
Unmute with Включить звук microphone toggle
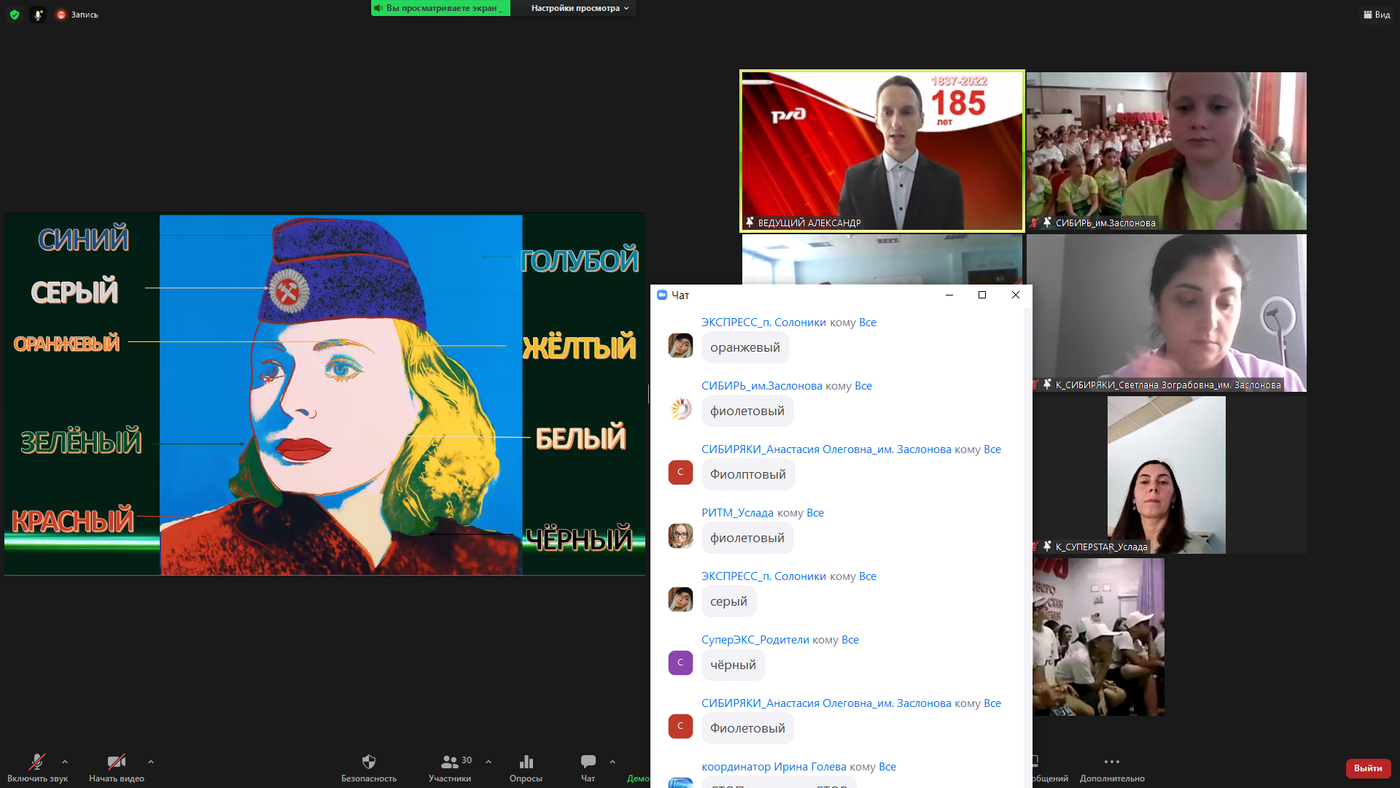click(37, 763)
